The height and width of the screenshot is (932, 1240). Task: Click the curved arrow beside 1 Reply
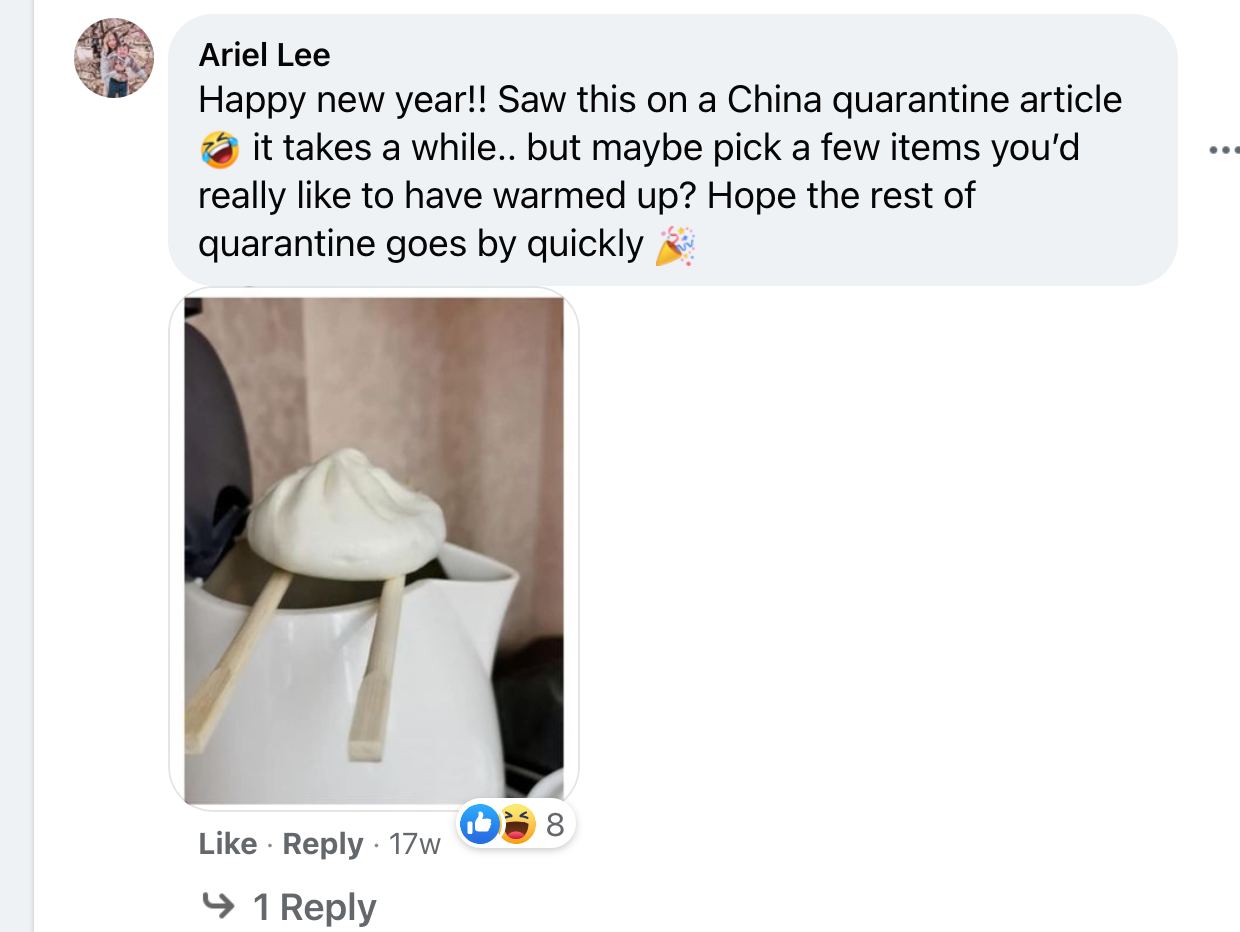point(217,906)
